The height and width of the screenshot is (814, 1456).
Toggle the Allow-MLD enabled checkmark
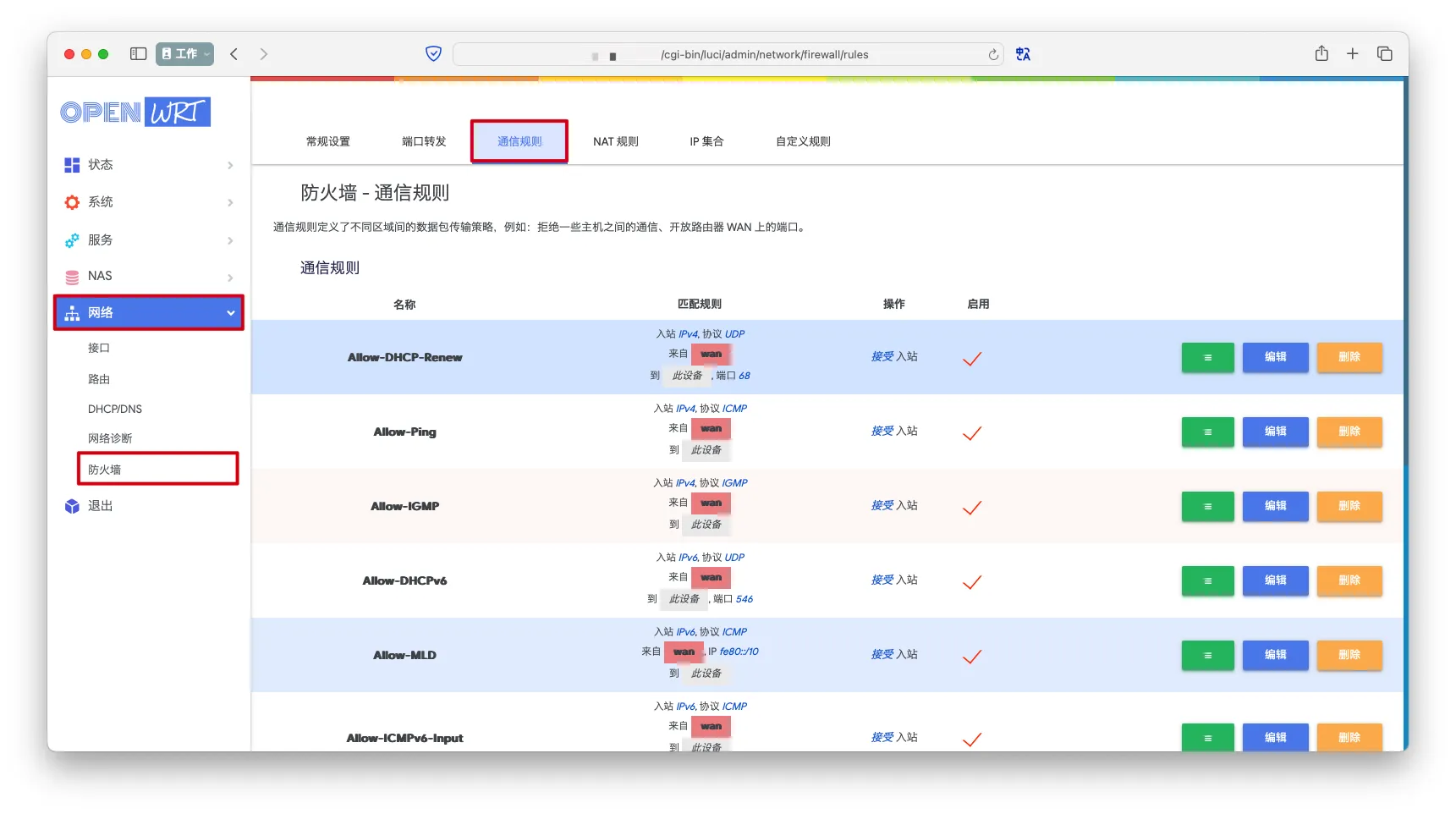click(972, 656)
